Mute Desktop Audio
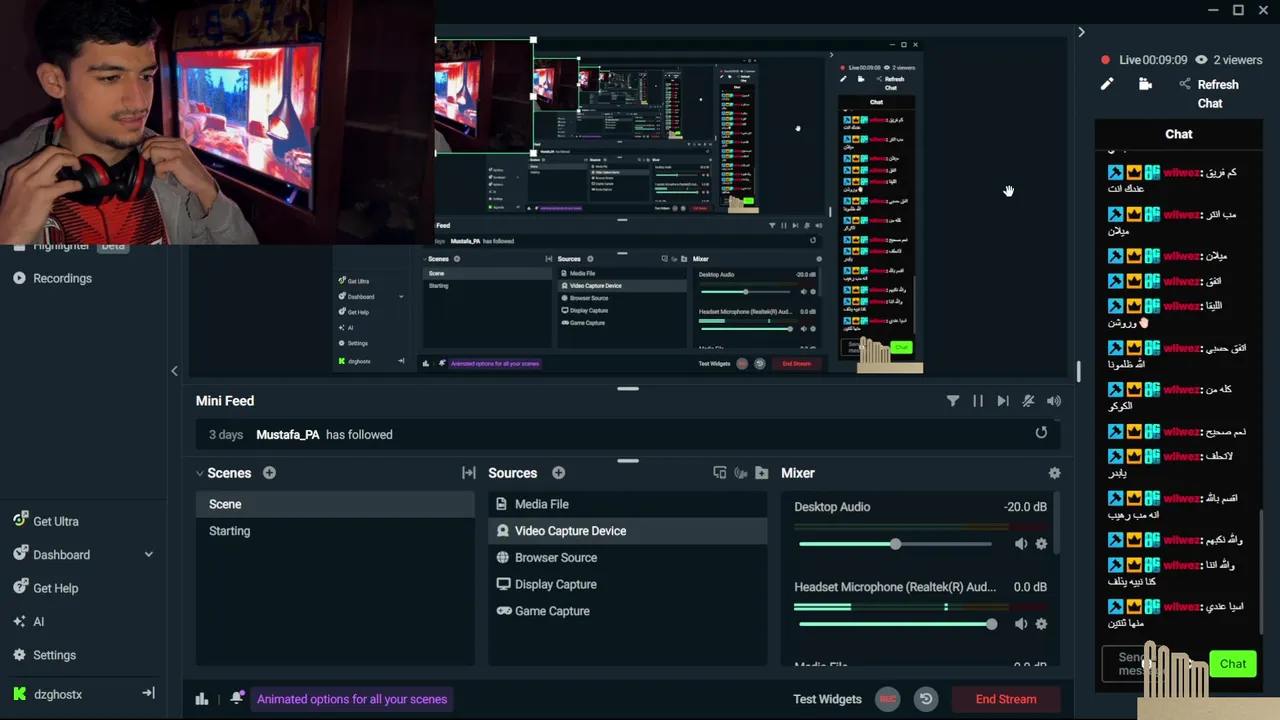1280x720 pixels. [1021, 544]
